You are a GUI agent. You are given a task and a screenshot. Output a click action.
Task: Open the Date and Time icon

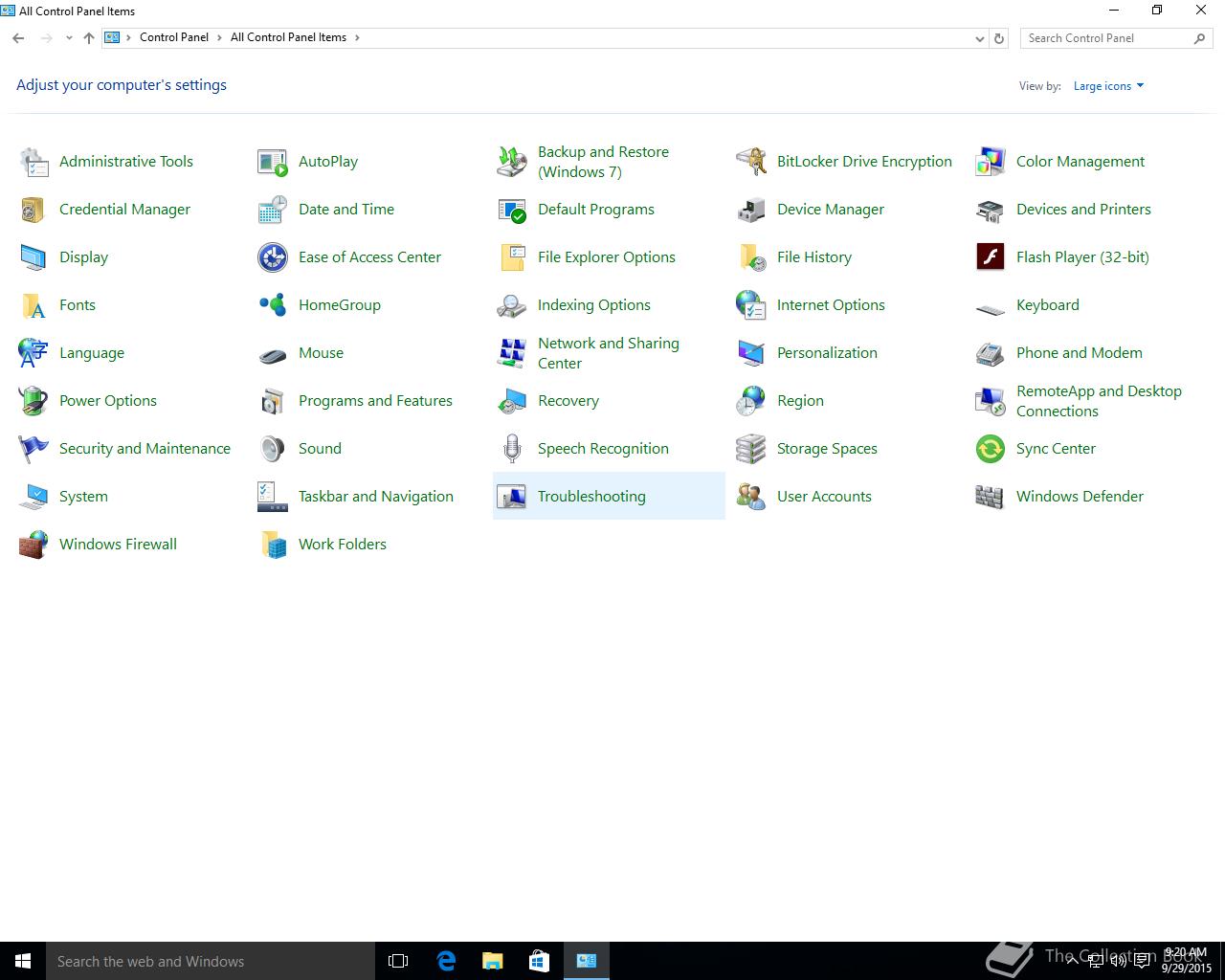(273, 210)
